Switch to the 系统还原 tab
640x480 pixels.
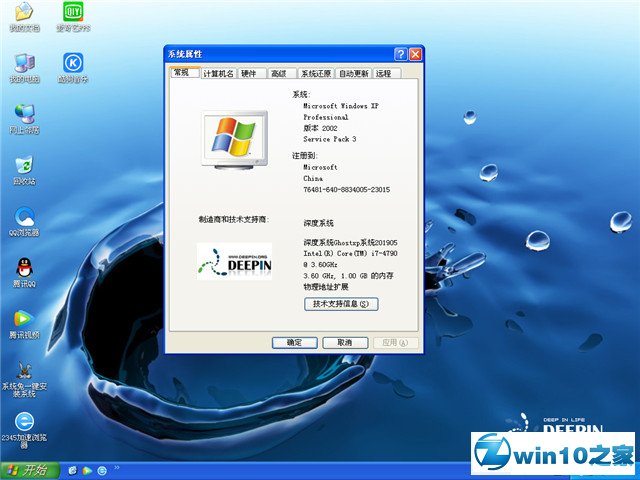click(x=316, y=73)
